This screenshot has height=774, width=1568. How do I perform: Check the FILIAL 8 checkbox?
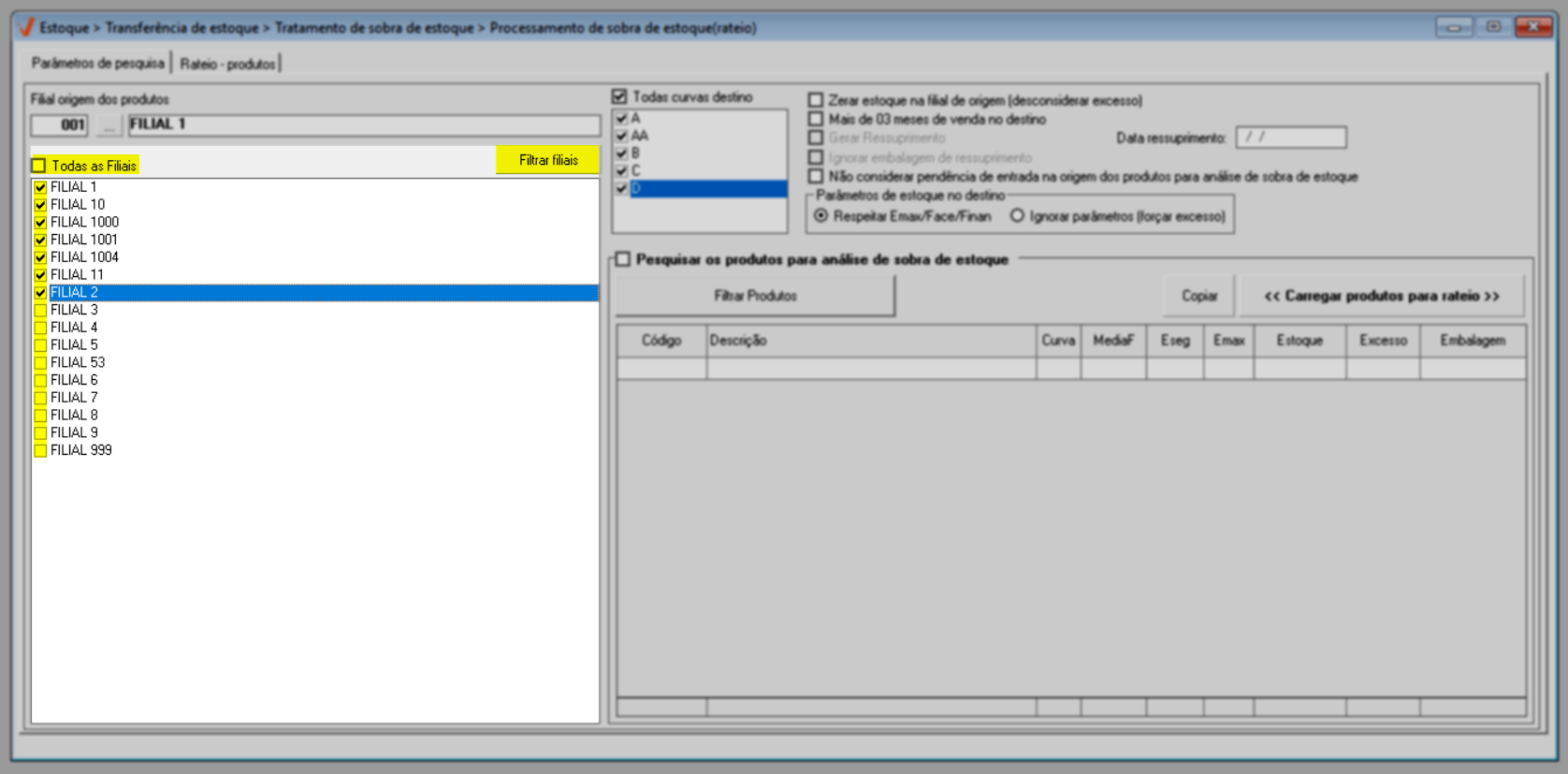(x=40, y=416)
